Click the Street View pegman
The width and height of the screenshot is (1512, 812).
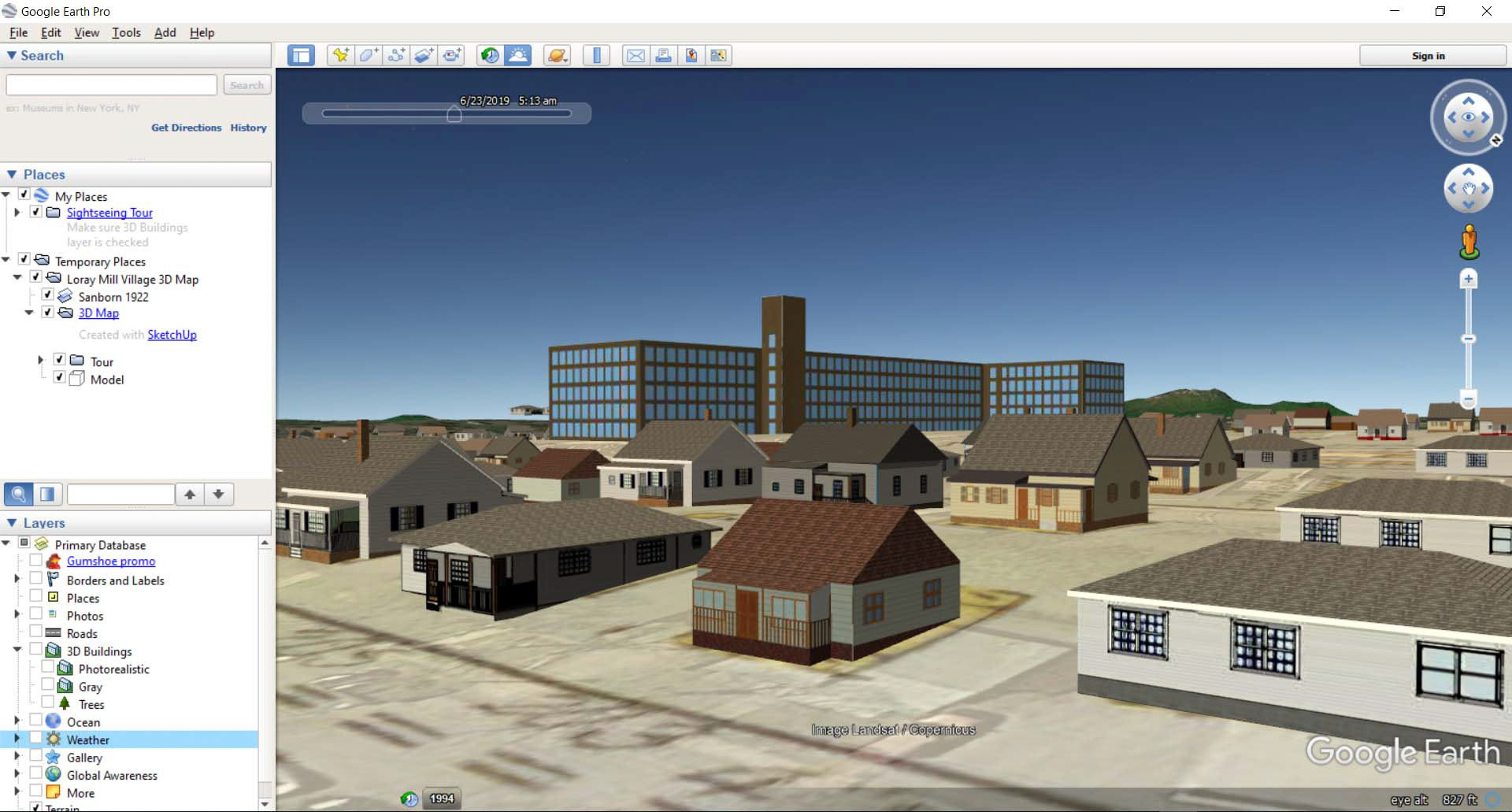click(1469, 242)
